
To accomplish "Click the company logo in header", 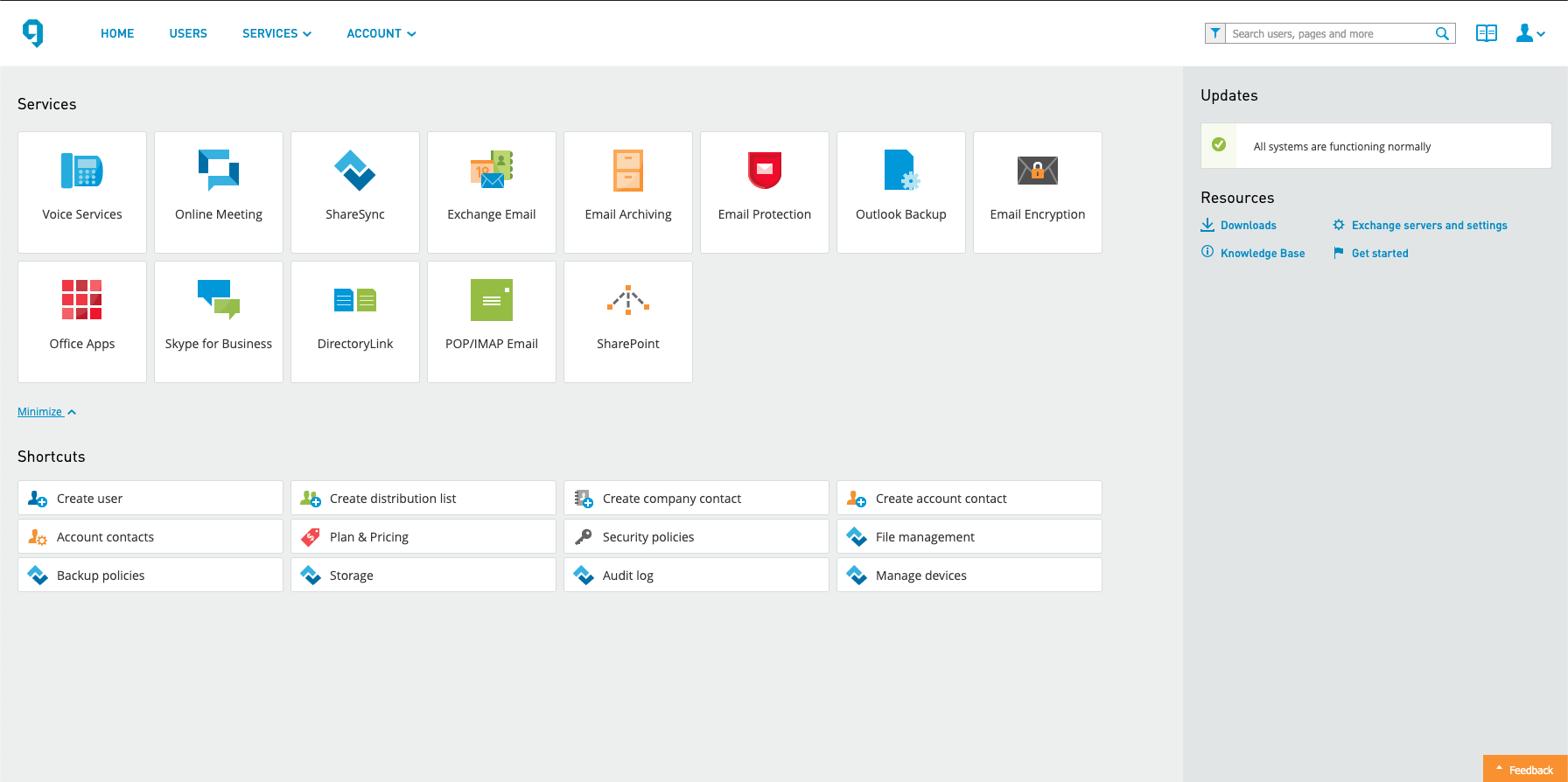I will tap(33, 33).
